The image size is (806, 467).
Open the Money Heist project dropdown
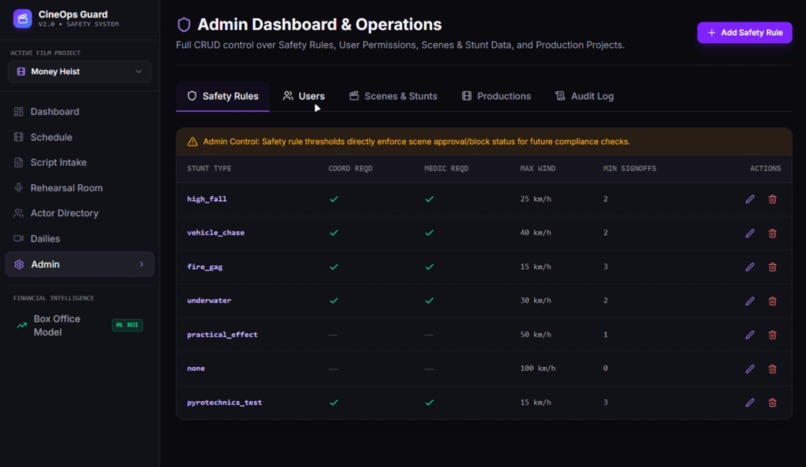[79, 71]
